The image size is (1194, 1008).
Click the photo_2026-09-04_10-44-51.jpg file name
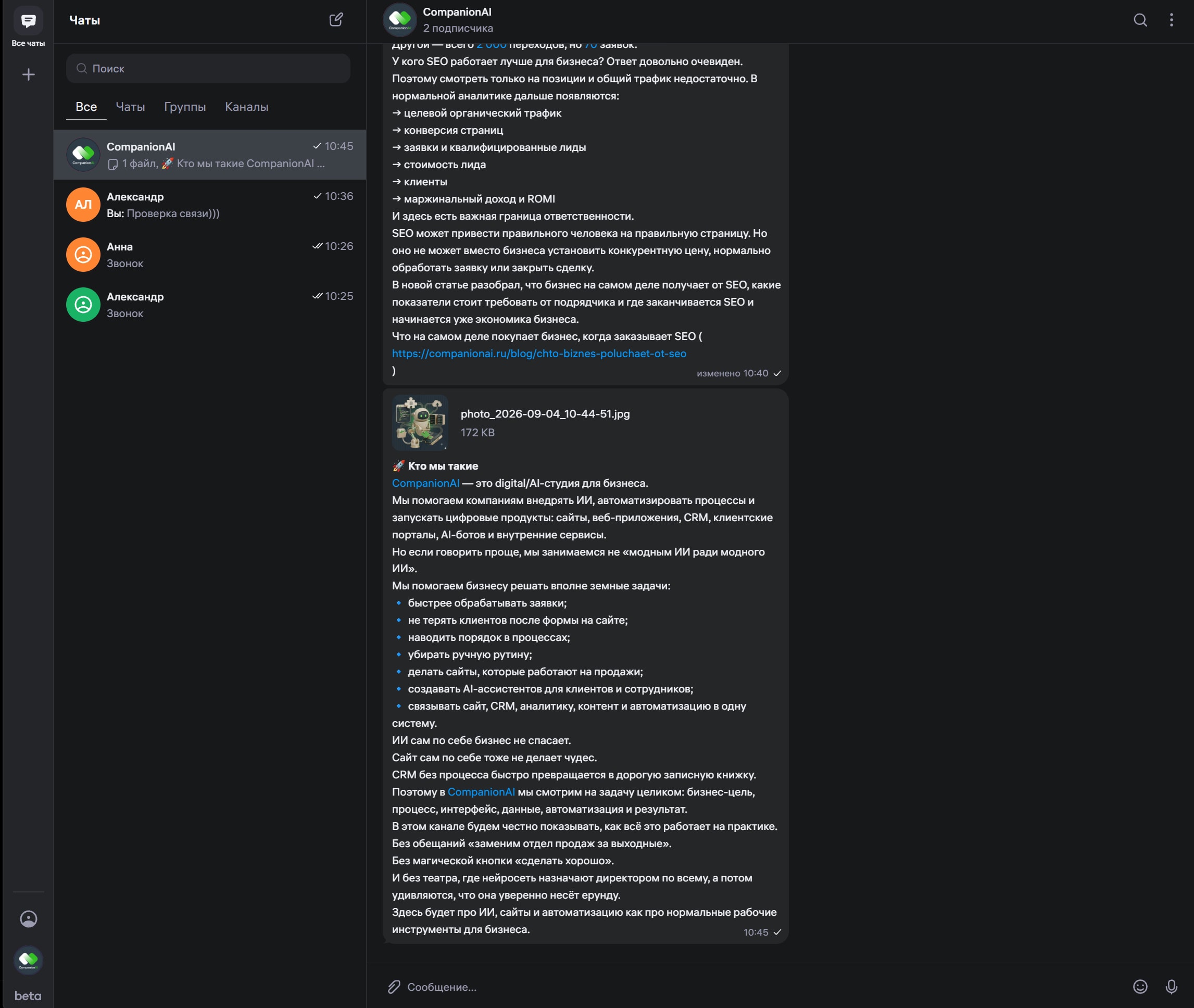[x=545, y=414]
